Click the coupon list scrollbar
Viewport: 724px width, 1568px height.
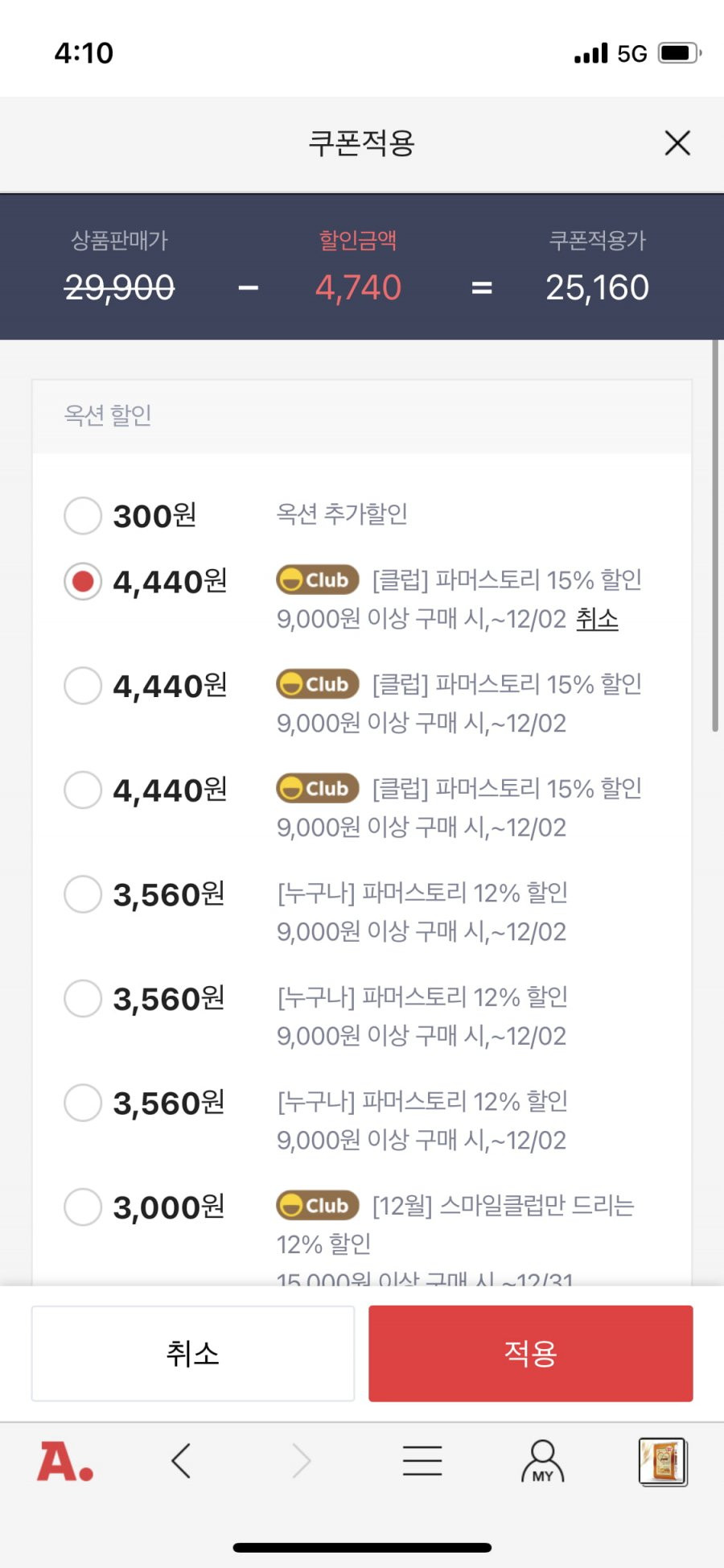click(714, 535)
